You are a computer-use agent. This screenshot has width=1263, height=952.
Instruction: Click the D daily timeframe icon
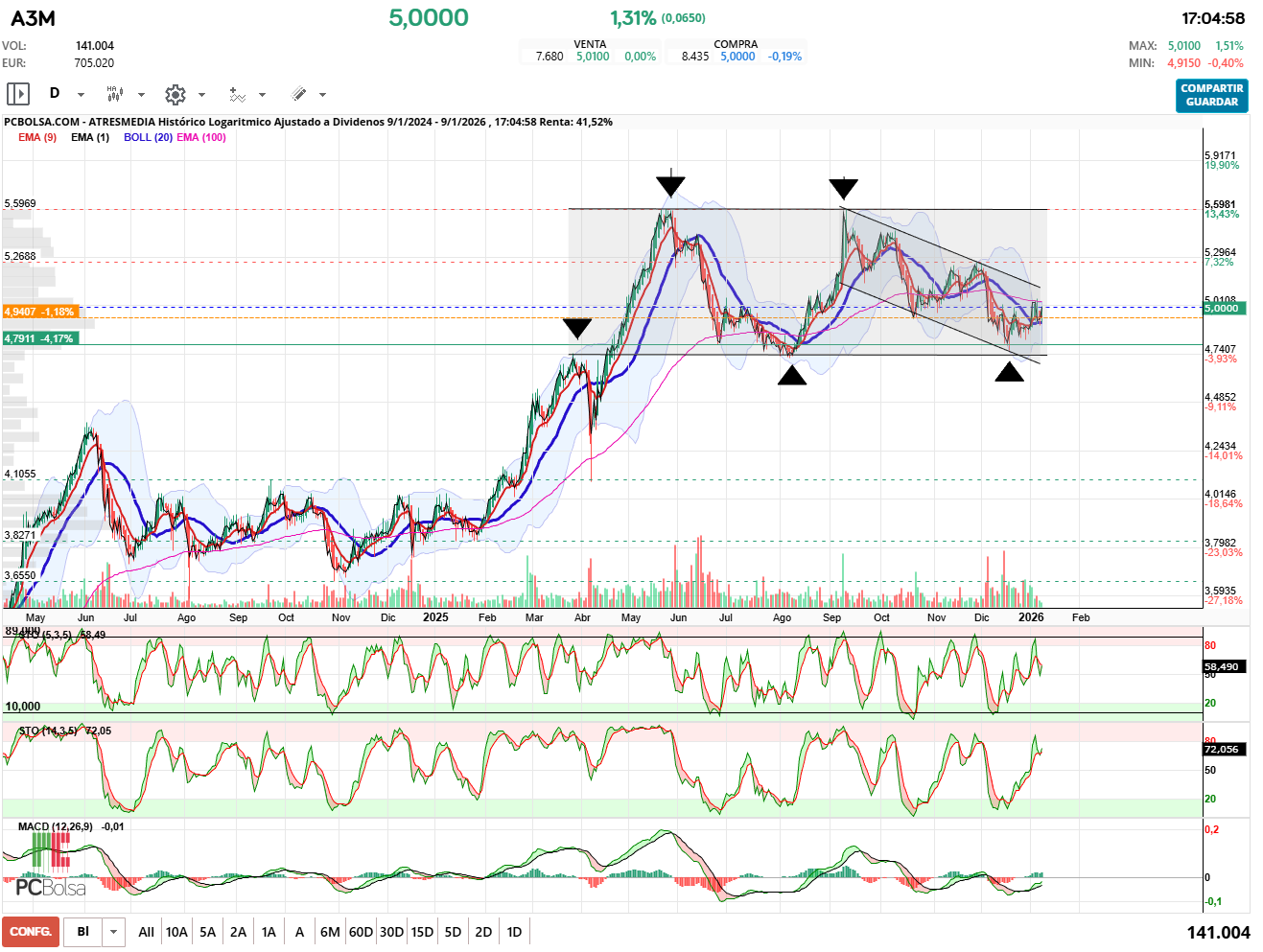(x=55, y=93)
